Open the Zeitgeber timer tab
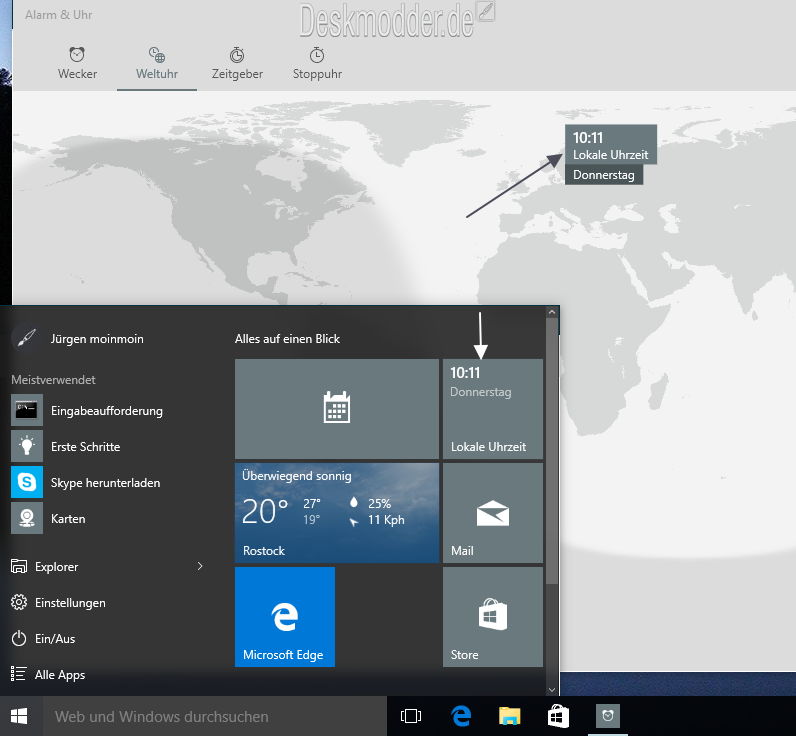Viewport: 796px width, 736px height. [x=237, y=63]
